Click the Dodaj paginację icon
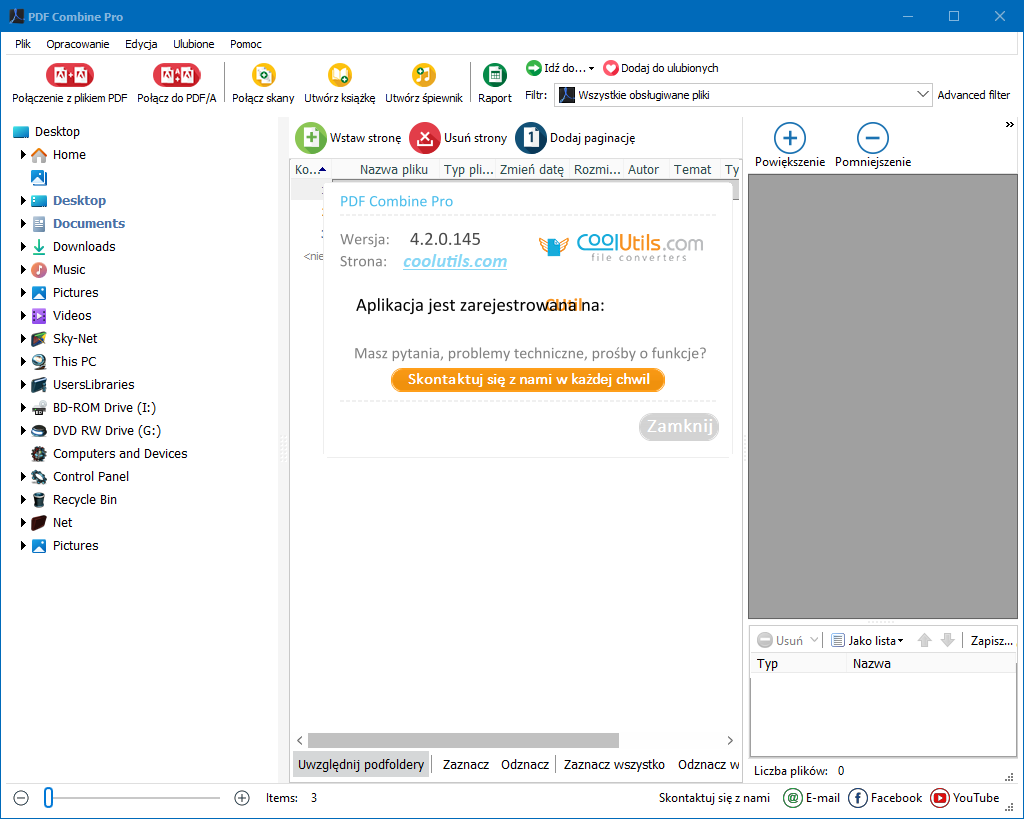1024x819 pixels. 531,138
